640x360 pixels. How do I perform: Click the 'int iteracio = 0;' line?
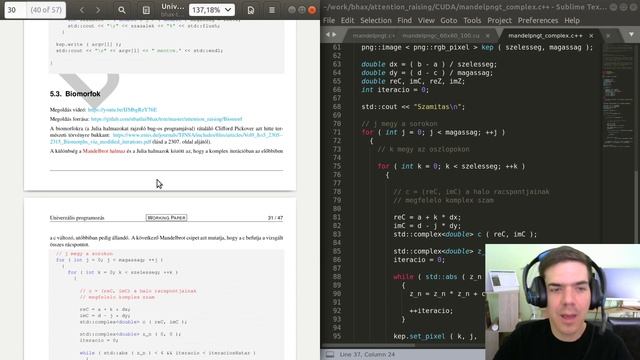pos(395,90)
